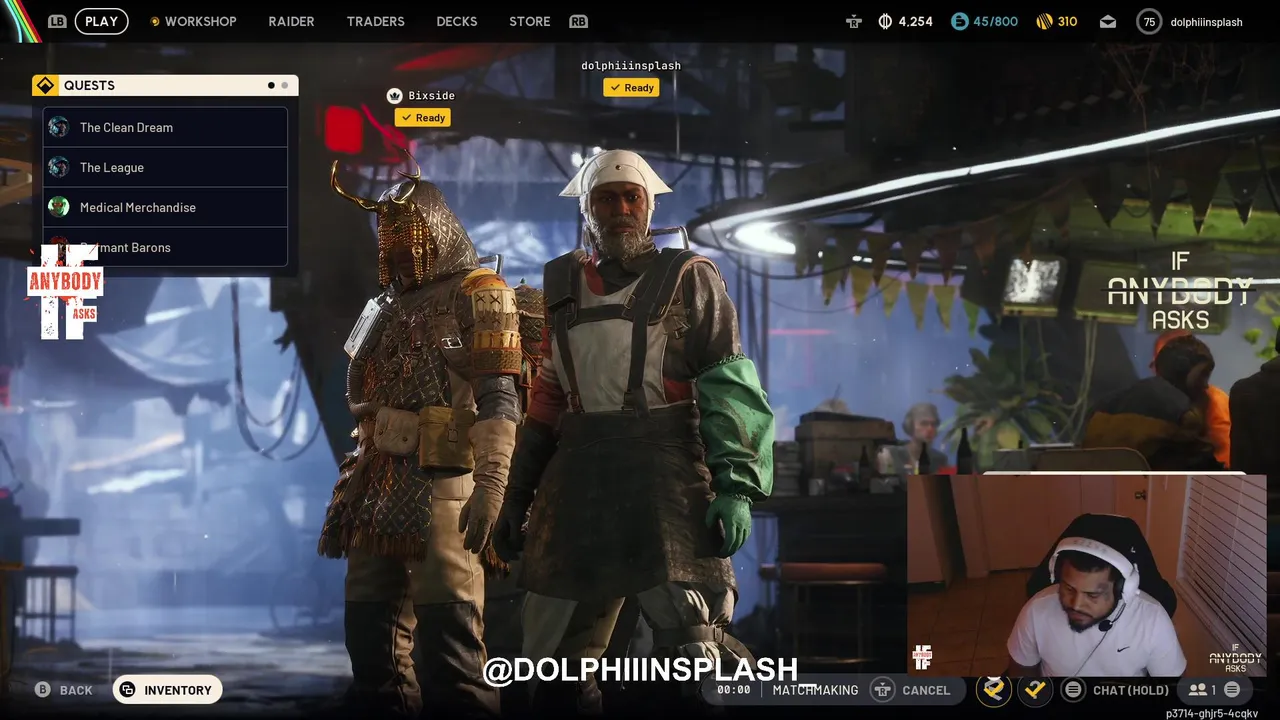Open the mail envelope icon
The image size is (1280, 720).
point(1108,21)
